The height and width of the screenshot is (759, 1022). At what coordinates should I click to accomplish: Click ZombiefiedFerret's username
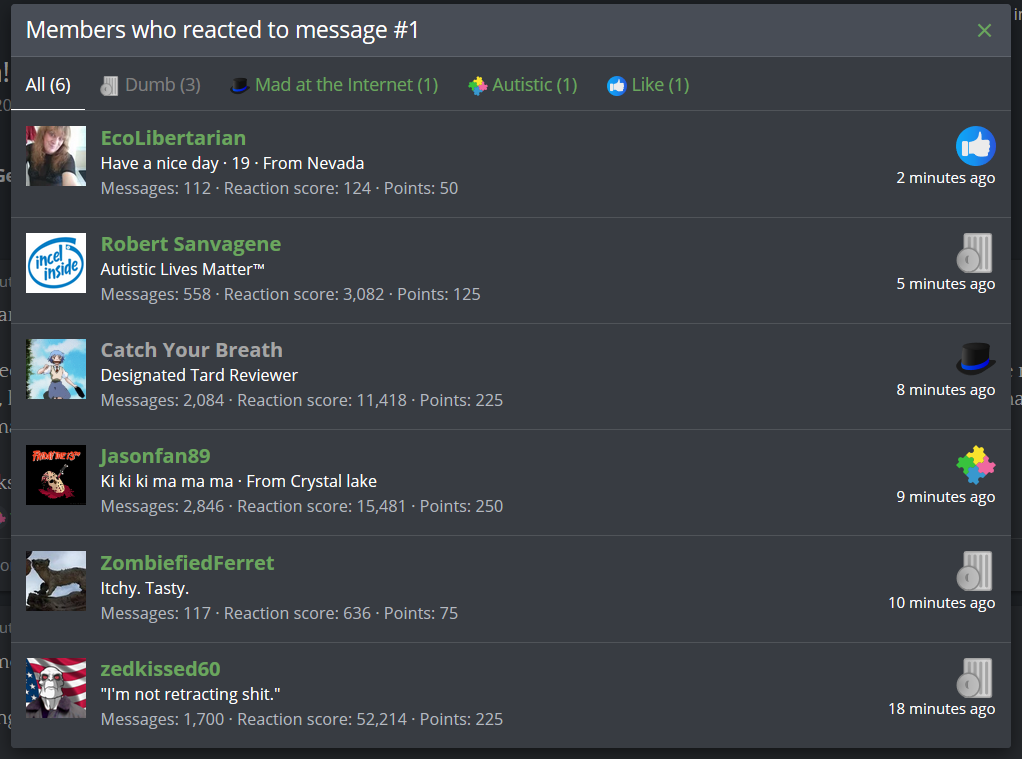(x=187, y=563)
